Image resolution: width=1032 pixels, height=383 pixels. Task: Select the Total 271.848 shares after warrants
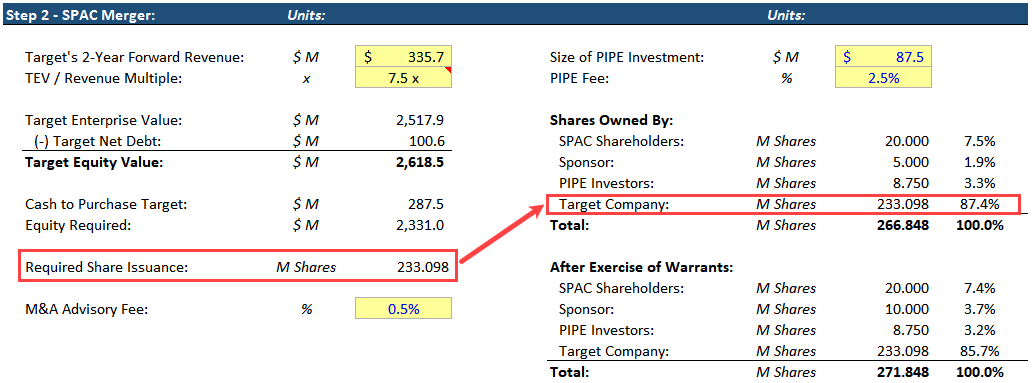coord(903,372)
